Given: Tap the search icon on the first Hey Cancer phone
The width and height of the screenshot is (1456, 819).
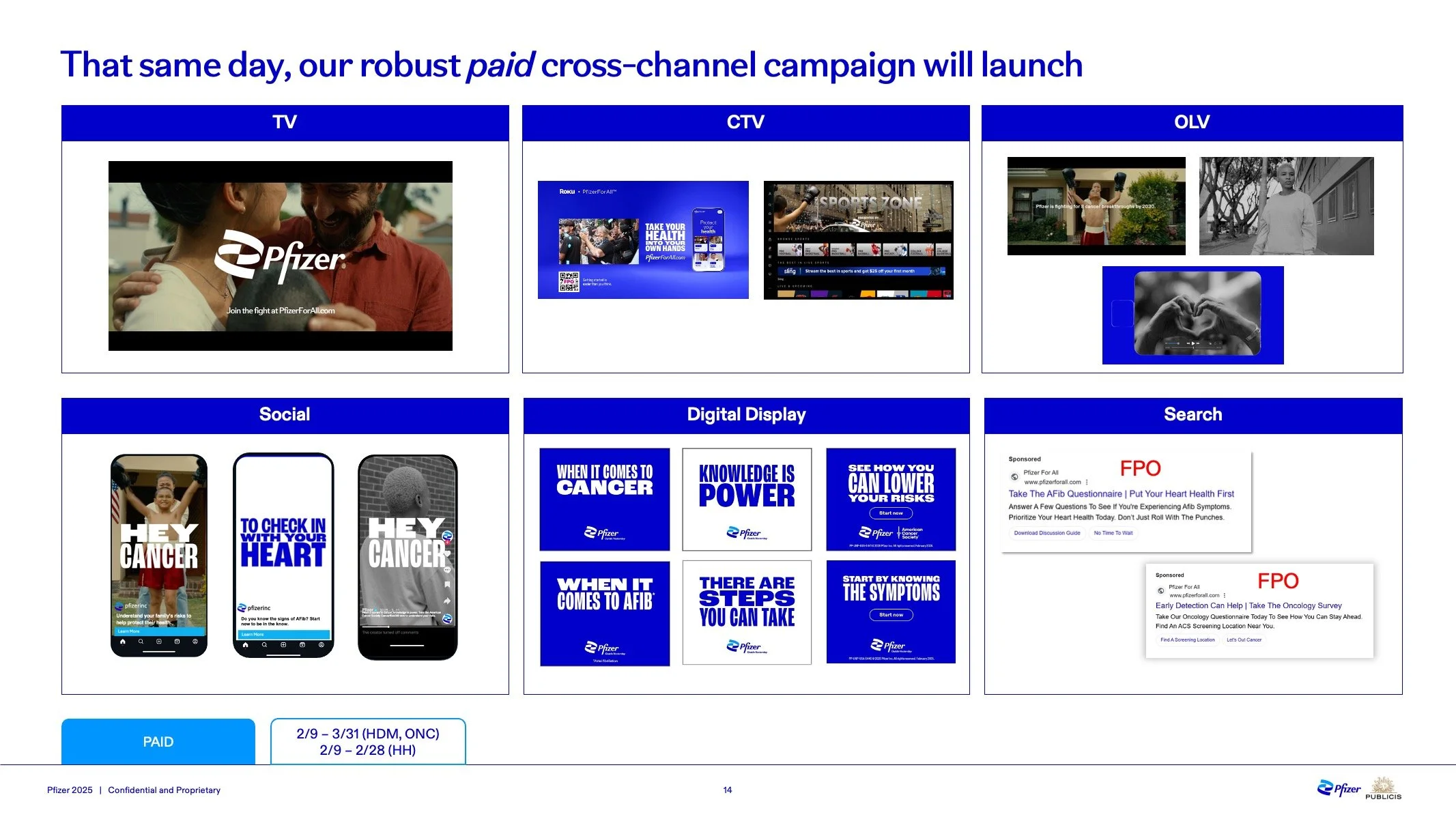Looking at the screenshot, I should [x=141, y=642].
